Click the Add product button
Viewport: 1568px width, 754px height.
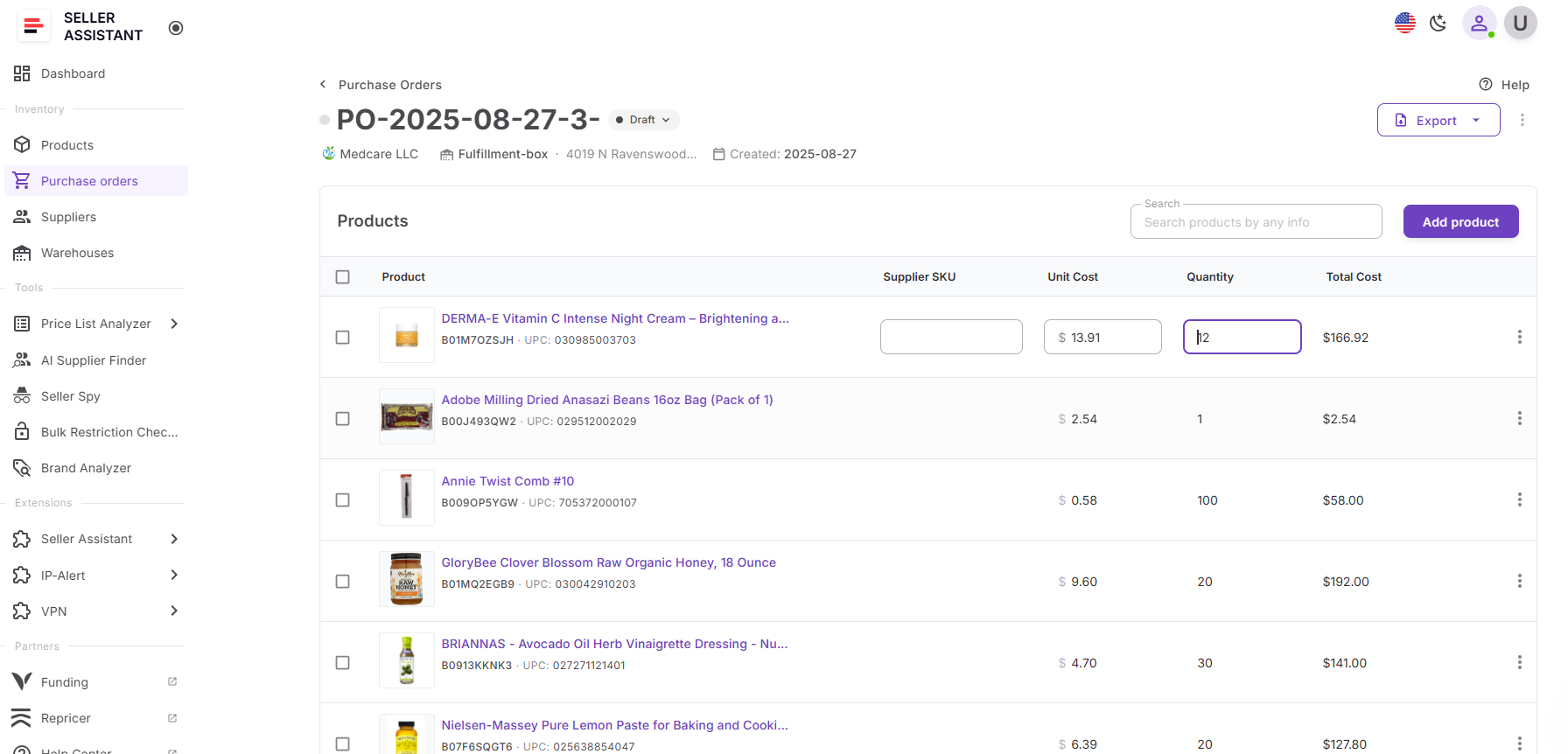tap(1459, 222)
